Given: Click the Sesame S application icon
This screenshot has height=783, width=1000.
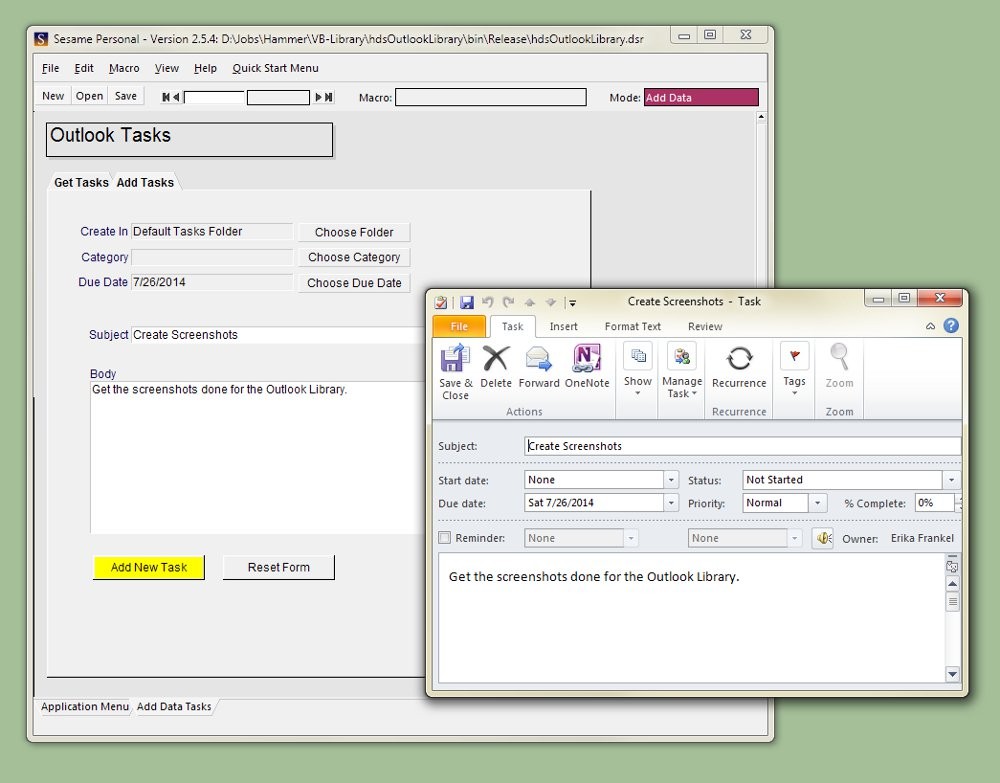Looking at the screenshot, I should [x=41, y=39].
